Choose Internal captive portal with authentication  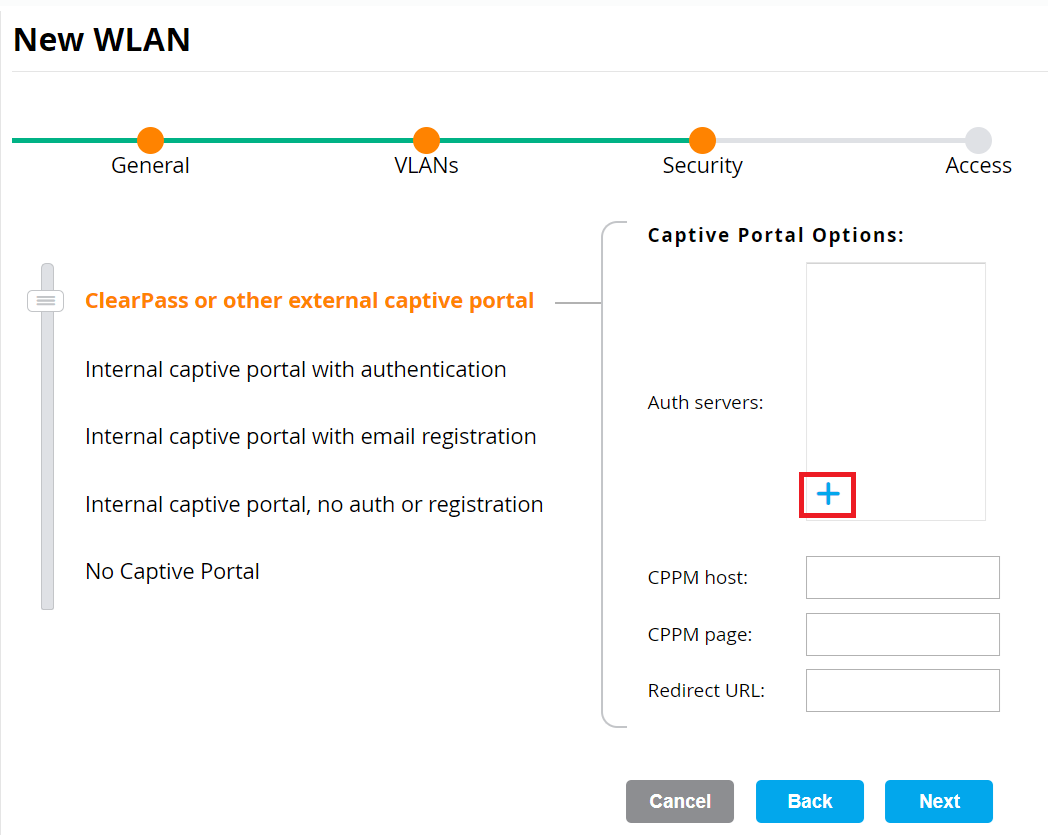pyautogui.click(x=295, y=370)
